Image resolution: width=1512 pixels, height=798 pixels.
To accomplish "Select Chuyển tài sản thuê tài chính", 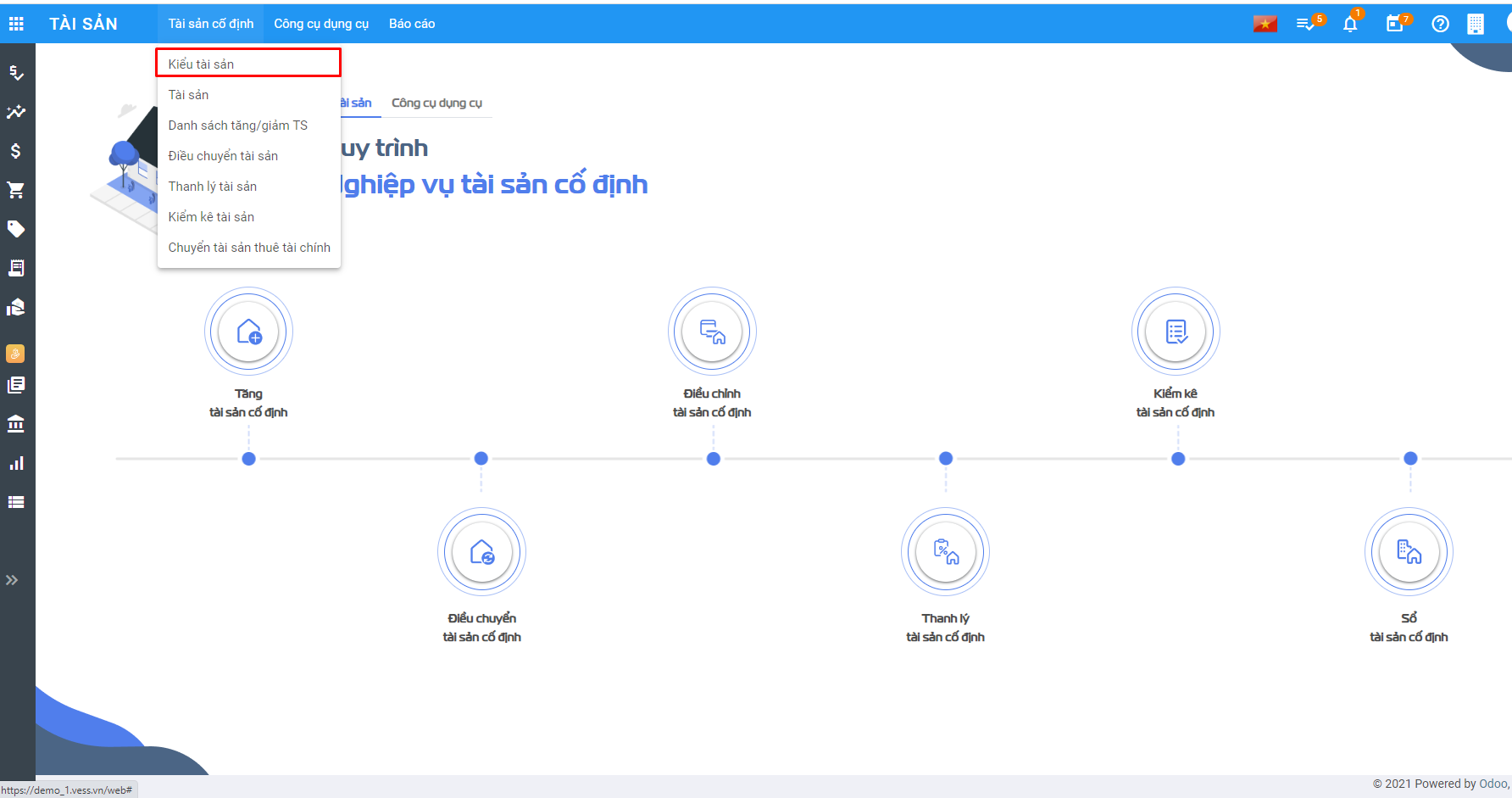I will click(249, 248).
